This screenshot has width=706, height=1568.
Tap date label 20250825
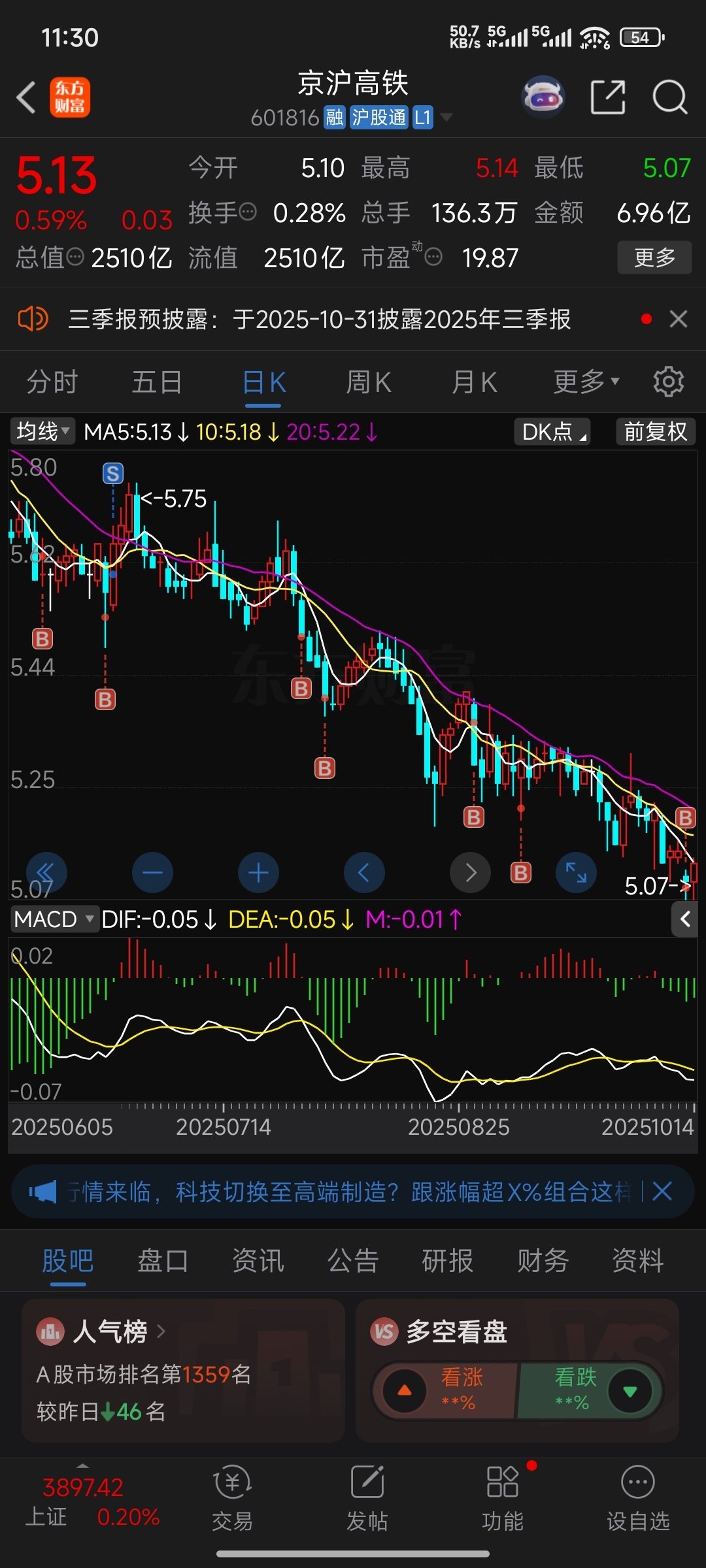pos(459,1127)
